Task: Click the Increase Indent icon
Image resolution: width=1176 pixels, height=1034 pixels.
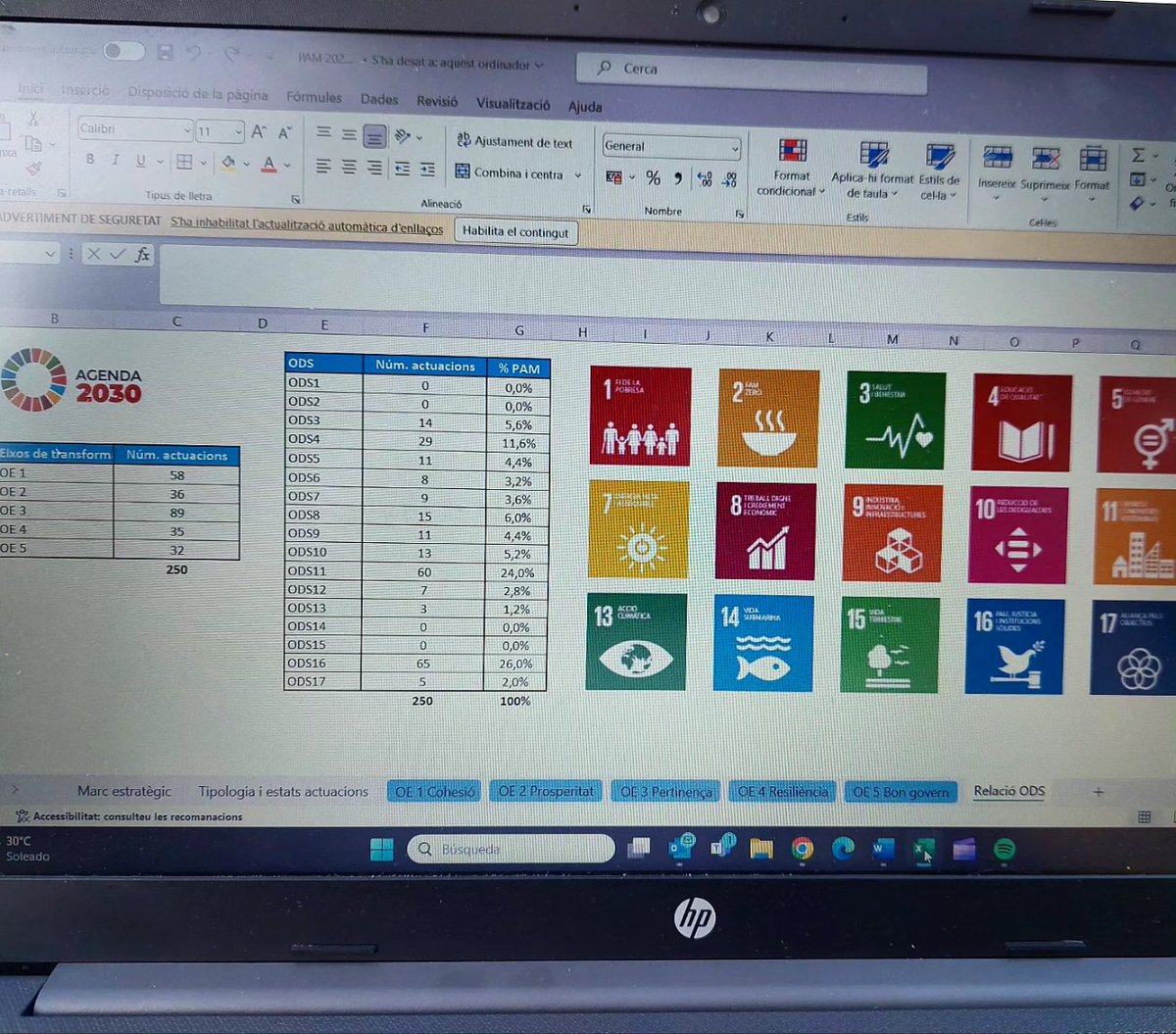Action: pos(427,170)
